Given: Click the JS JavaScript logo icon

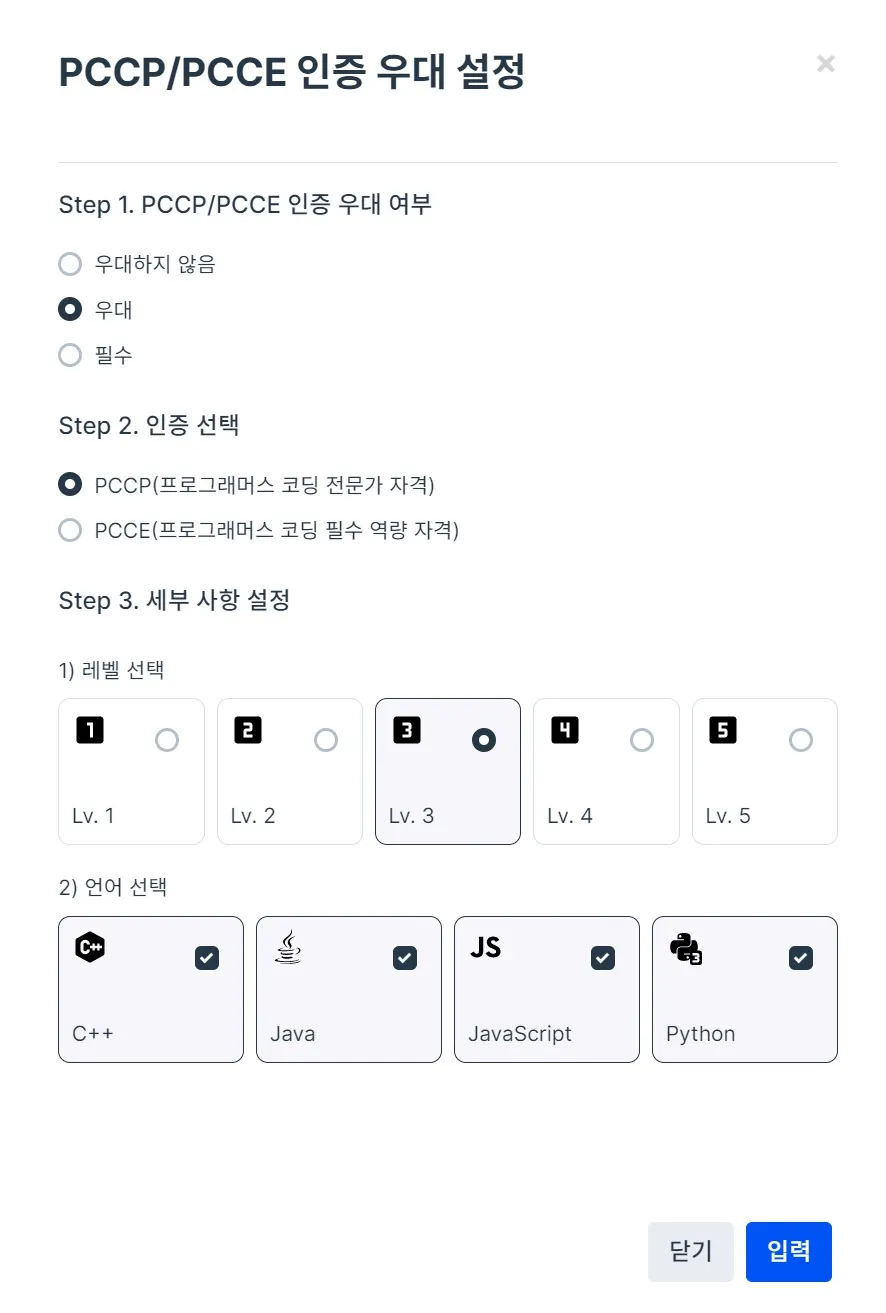Looking at the screenshot, I should 486,946.
